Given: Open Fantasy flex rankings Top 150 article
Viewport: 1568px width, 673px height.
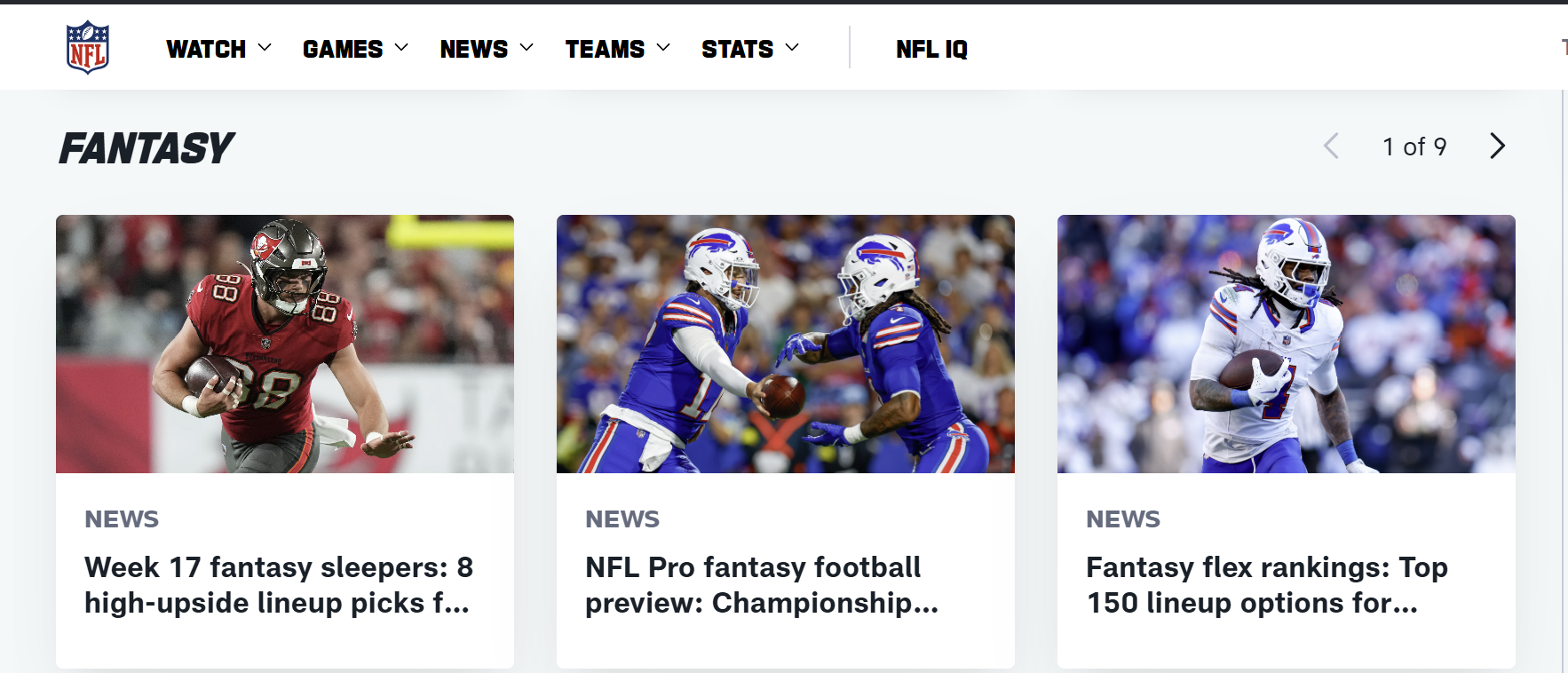Looking at the screenshot, I should coord(1267,585).
